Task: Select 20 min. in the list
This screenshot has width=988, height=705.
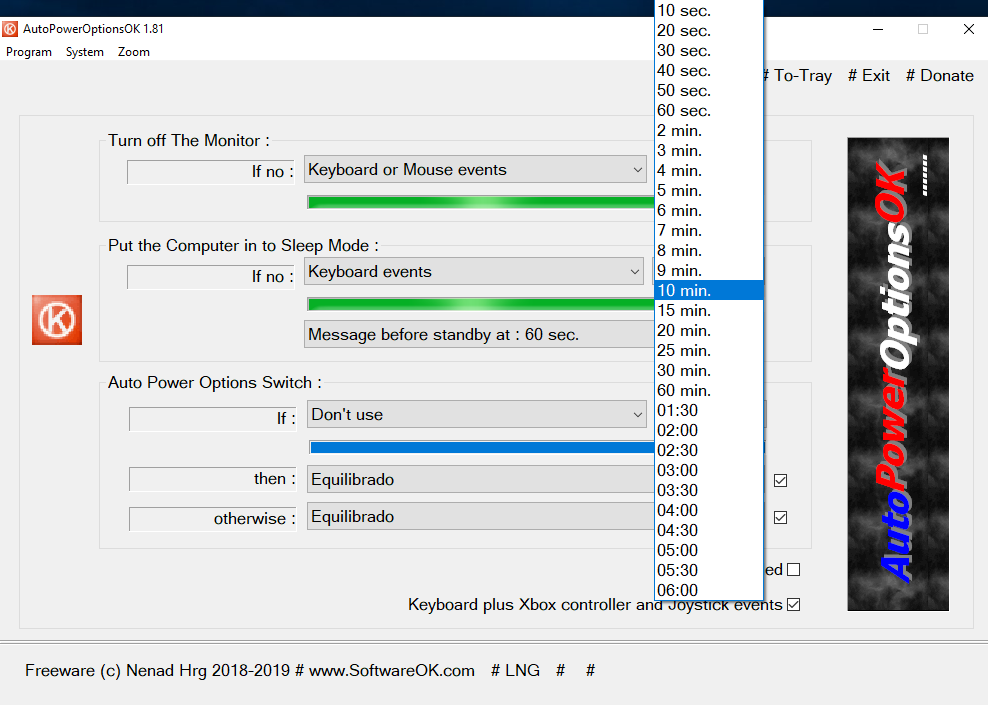Action: pyautogui.click(x=709, y=331)
